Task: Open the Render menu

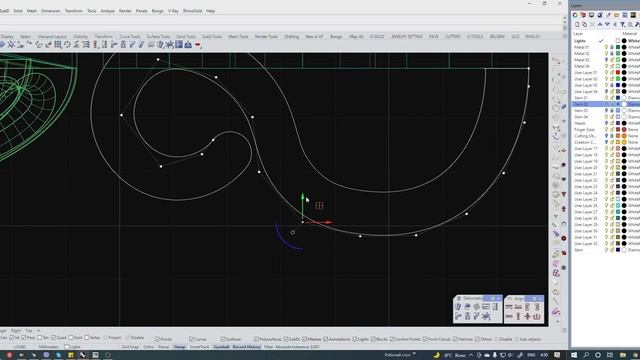Action: pos(125,11)
